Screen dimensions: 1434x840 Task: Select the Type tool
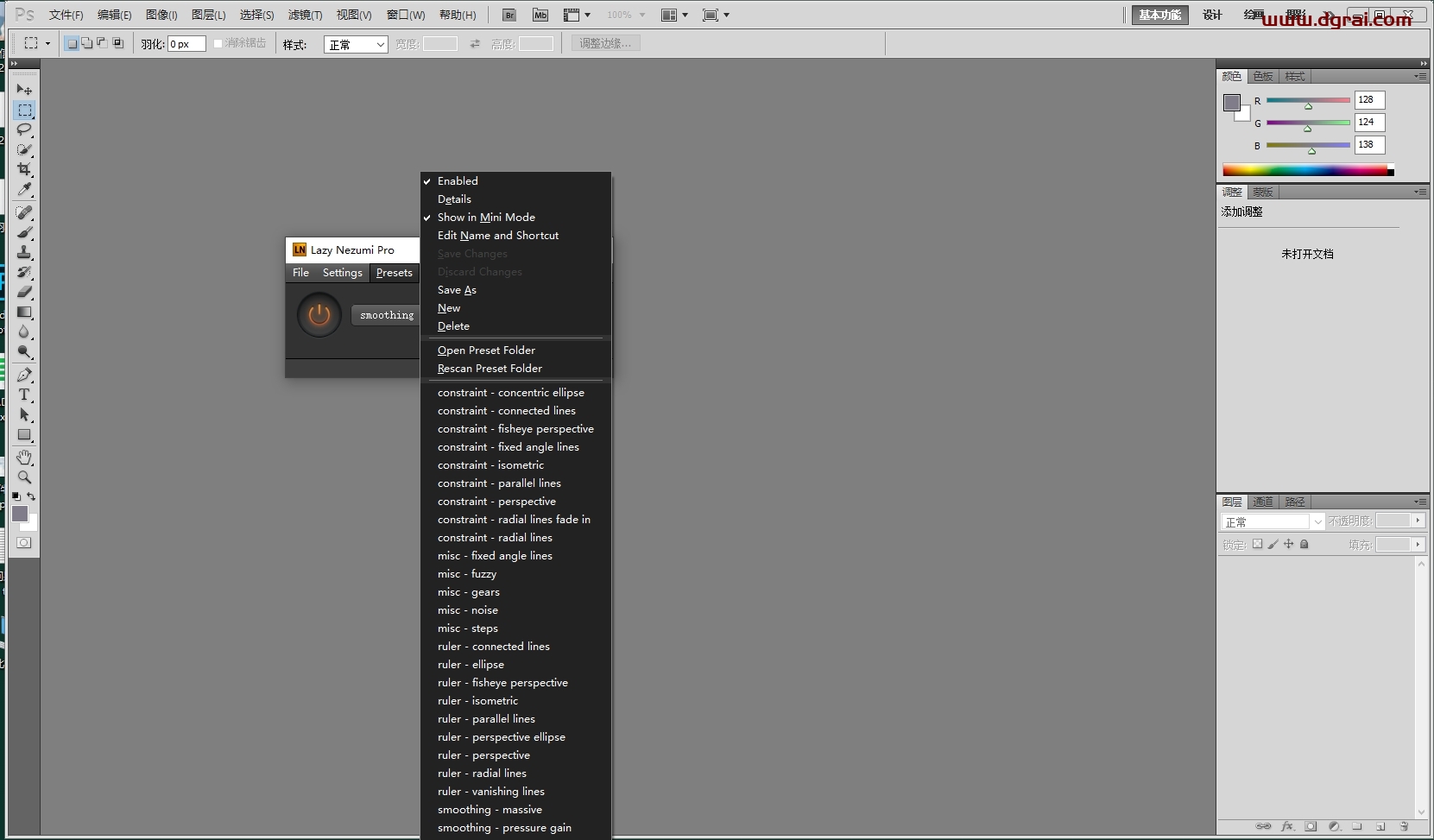tap(24, 395)
